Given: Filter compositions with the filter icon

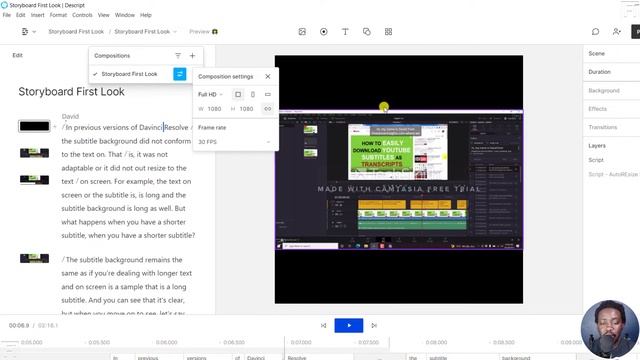Looking at the screenshot, I should [x=178, y=56].
